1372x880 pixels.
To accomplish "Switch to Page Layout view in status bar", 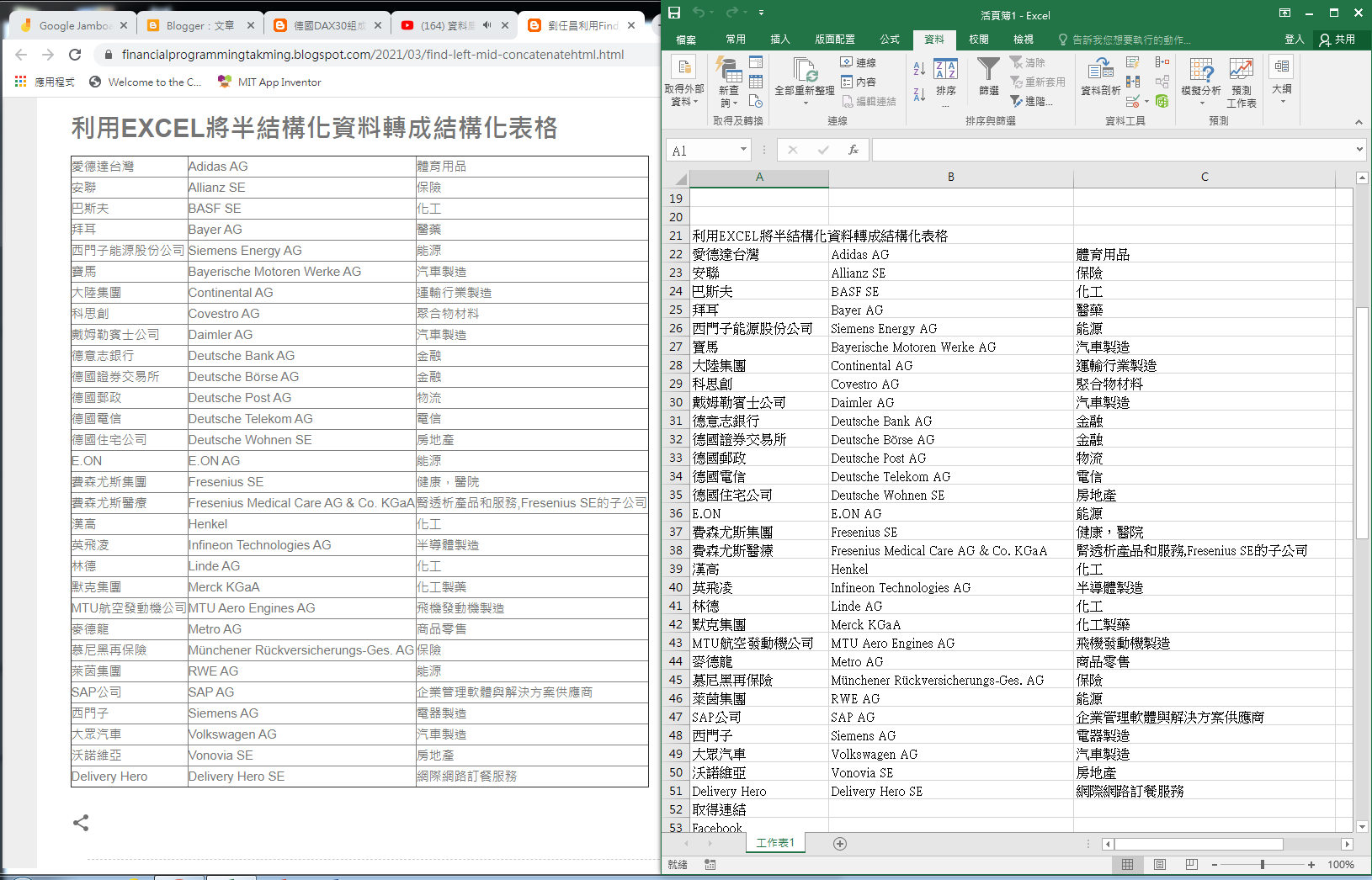I will (1160, 865).
